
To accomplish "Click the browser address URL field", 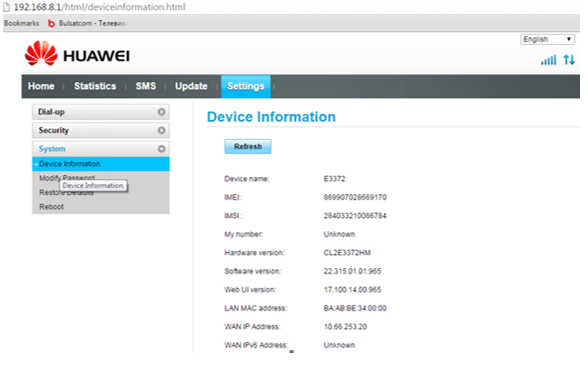I will tap(100, 7).
